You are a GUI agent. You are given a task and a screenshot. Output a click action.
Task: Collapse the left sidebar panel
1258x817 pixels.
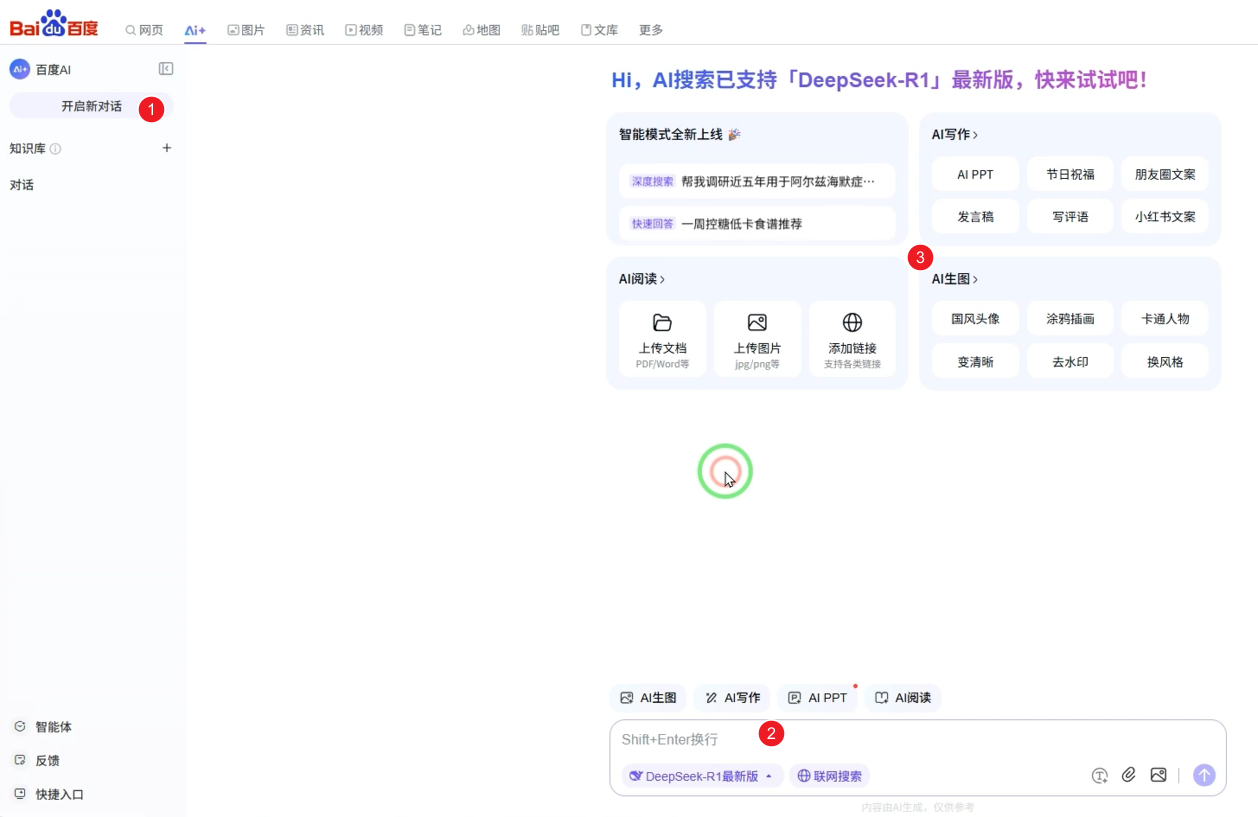click(166, 69)
